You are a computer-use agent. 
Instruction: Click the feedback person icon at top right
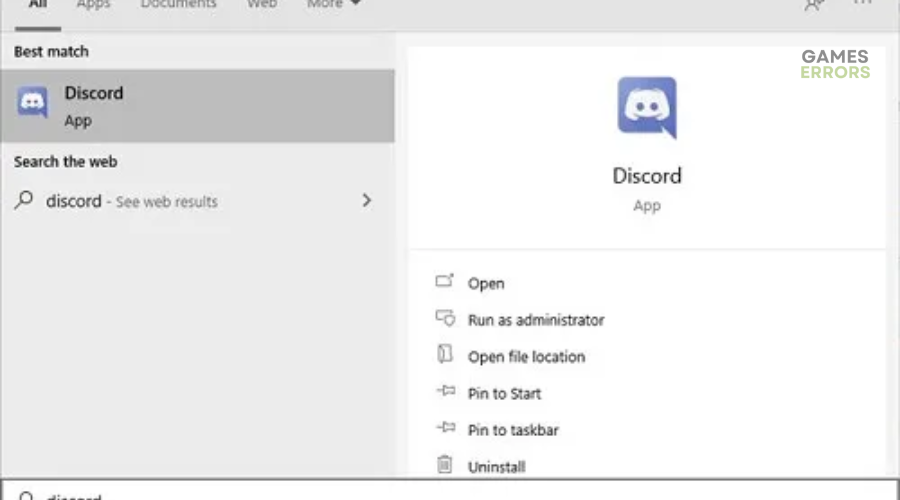tap(814, 5)
